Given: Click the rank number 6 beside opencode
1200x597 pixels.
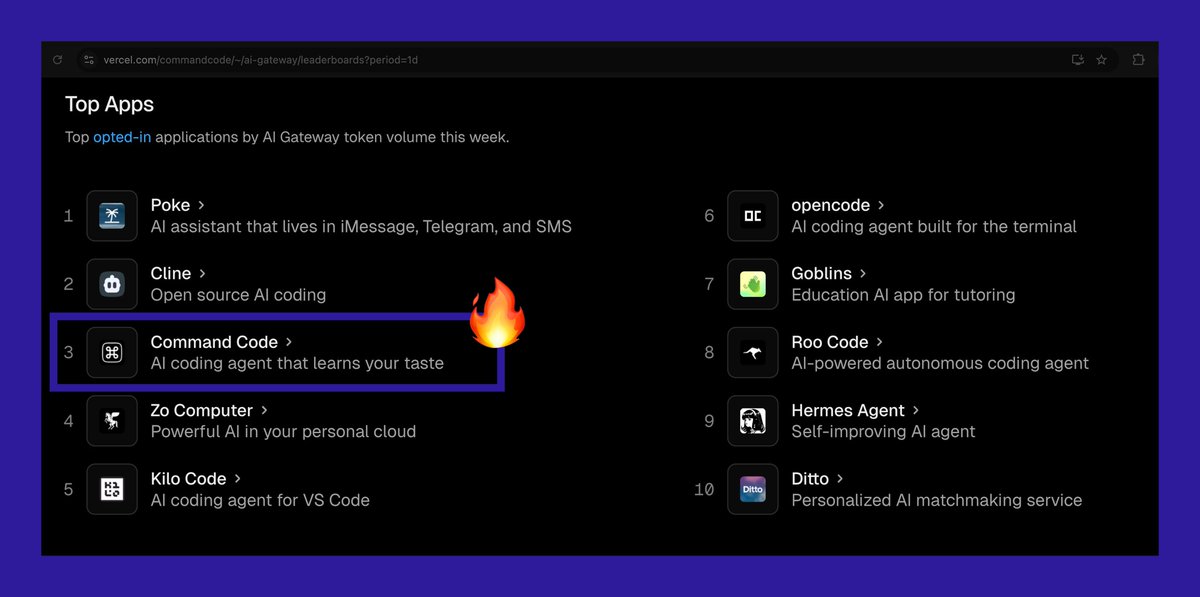Looking at the screenshot, I should click(709, 216).
